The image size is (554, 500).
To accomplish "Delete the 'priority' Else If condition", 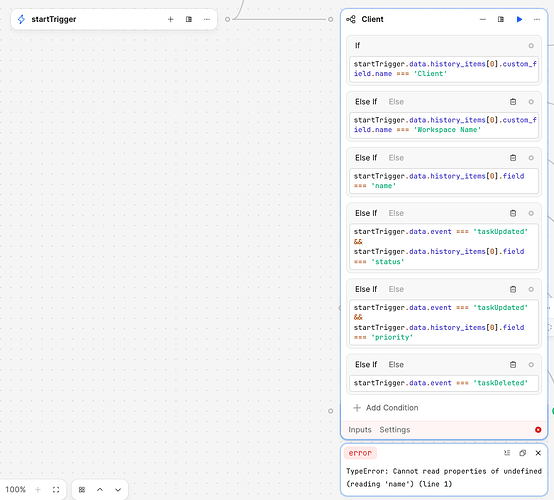I will click(x=513, y=289).
